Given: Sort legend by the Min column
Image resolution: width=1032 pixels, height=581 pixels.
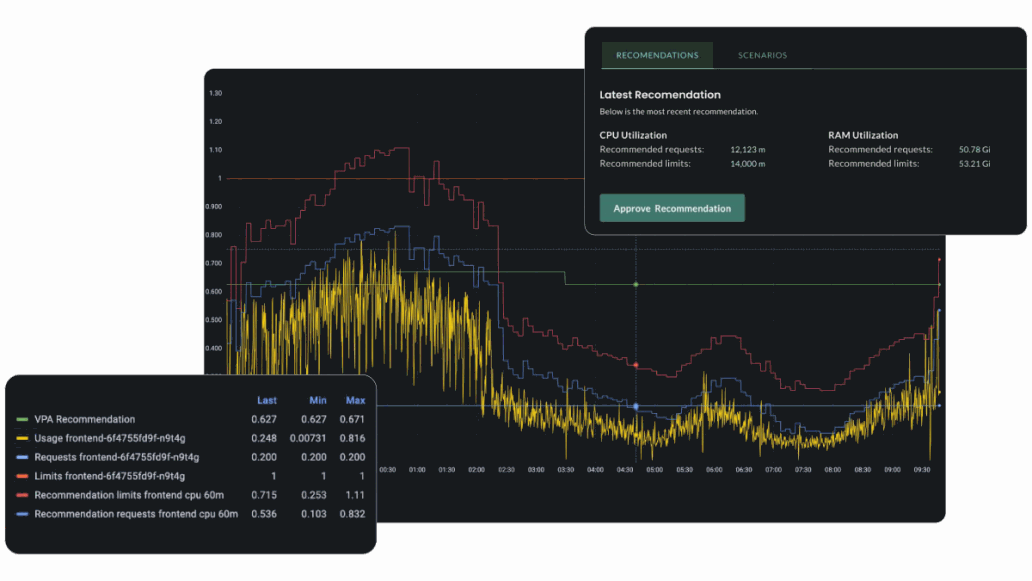Looking at the screenshot, I should pyautogui.click(x=317, y=400).
